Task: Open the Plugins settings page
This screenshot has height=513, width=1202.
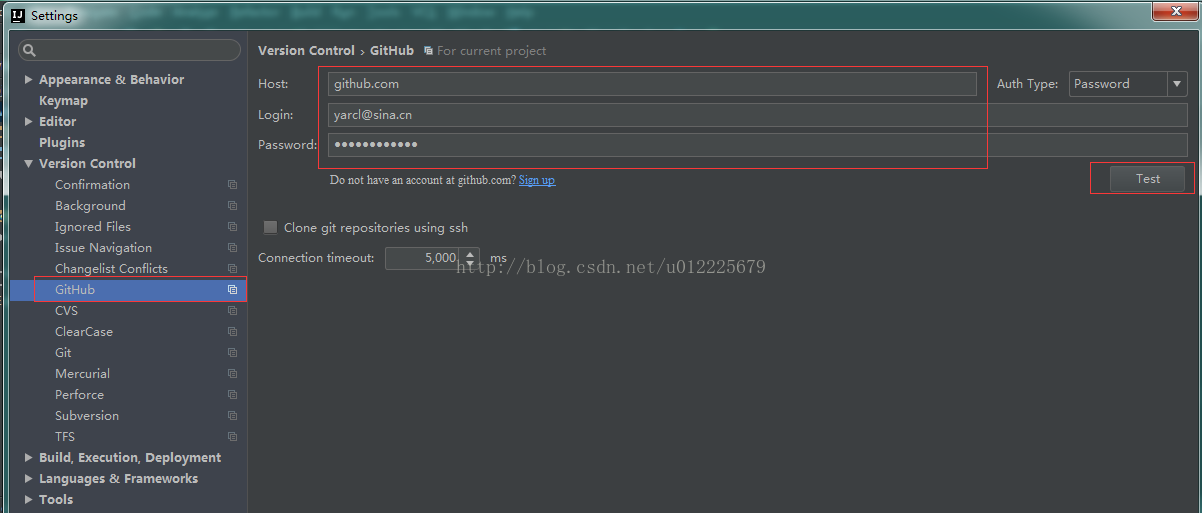Action: 62,143
